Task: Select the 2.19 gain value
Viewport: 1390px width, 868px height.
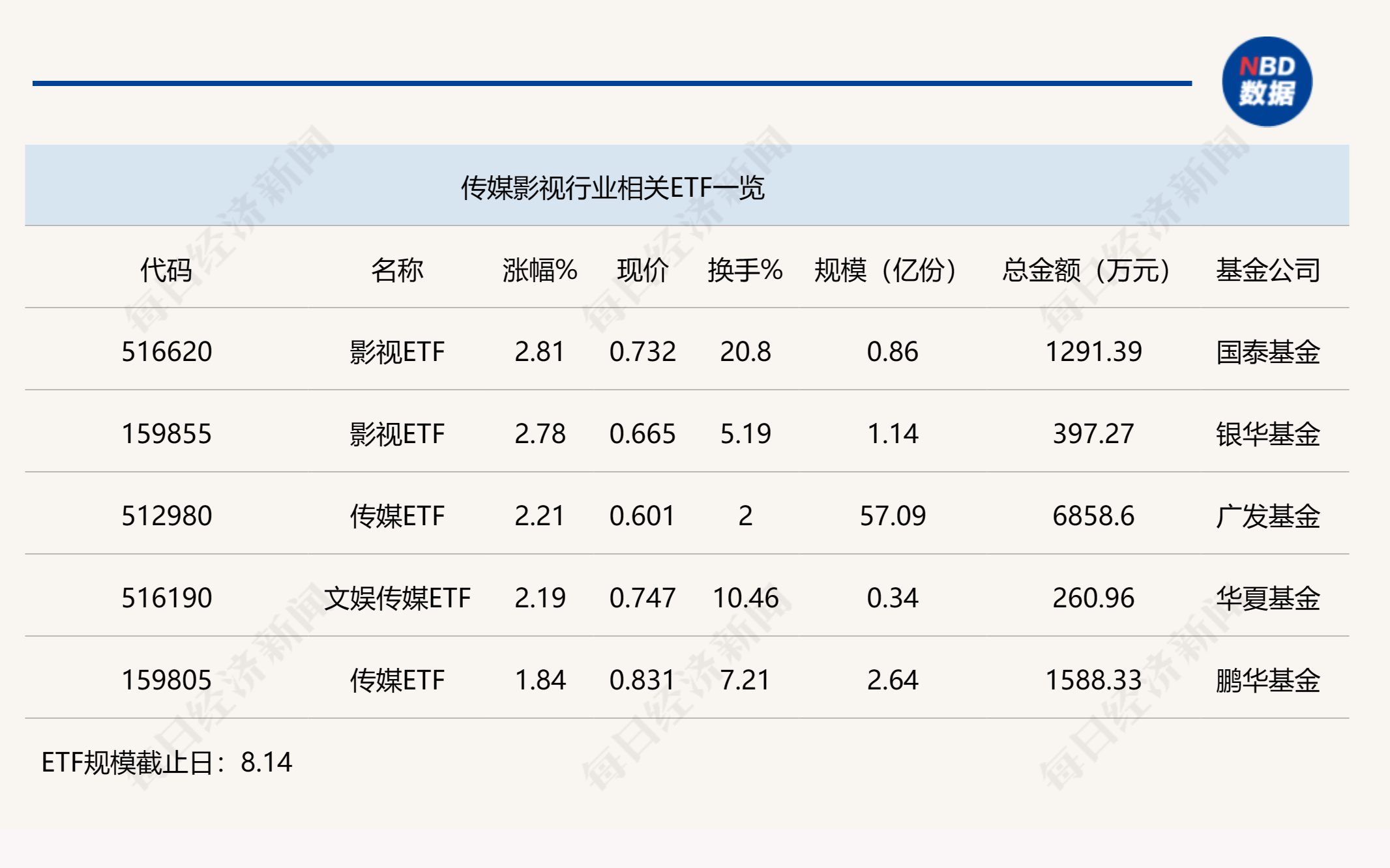Action: pyautogui.click(x=540, y=598)
